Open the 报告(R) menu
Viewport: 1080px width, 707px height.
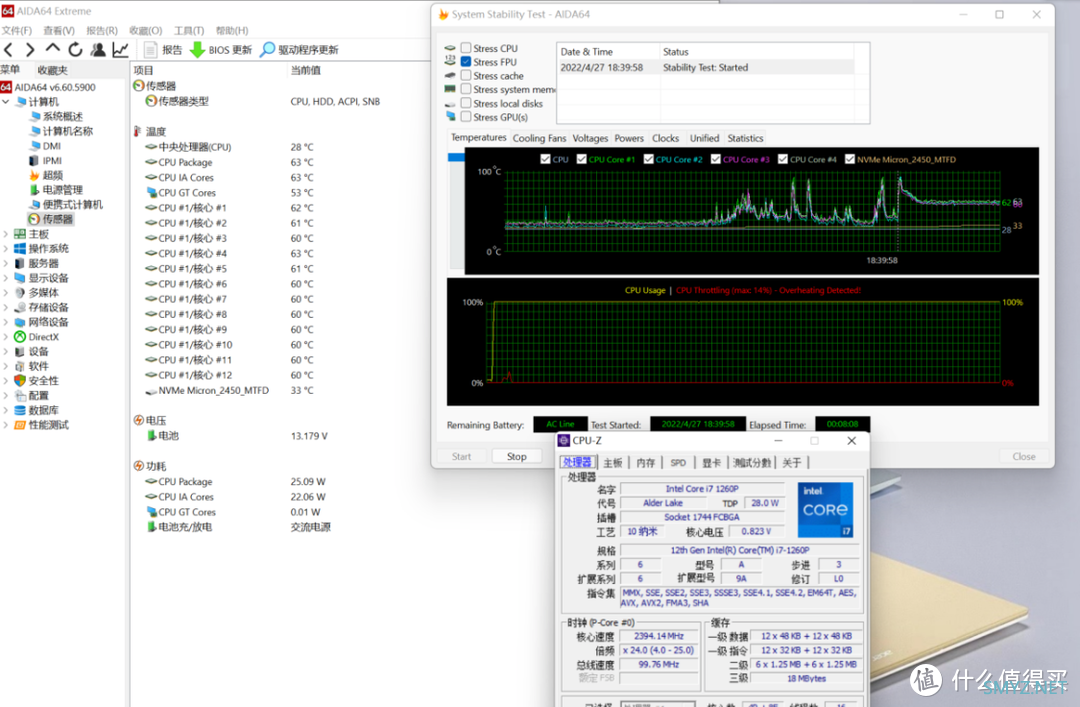point(101,30)
